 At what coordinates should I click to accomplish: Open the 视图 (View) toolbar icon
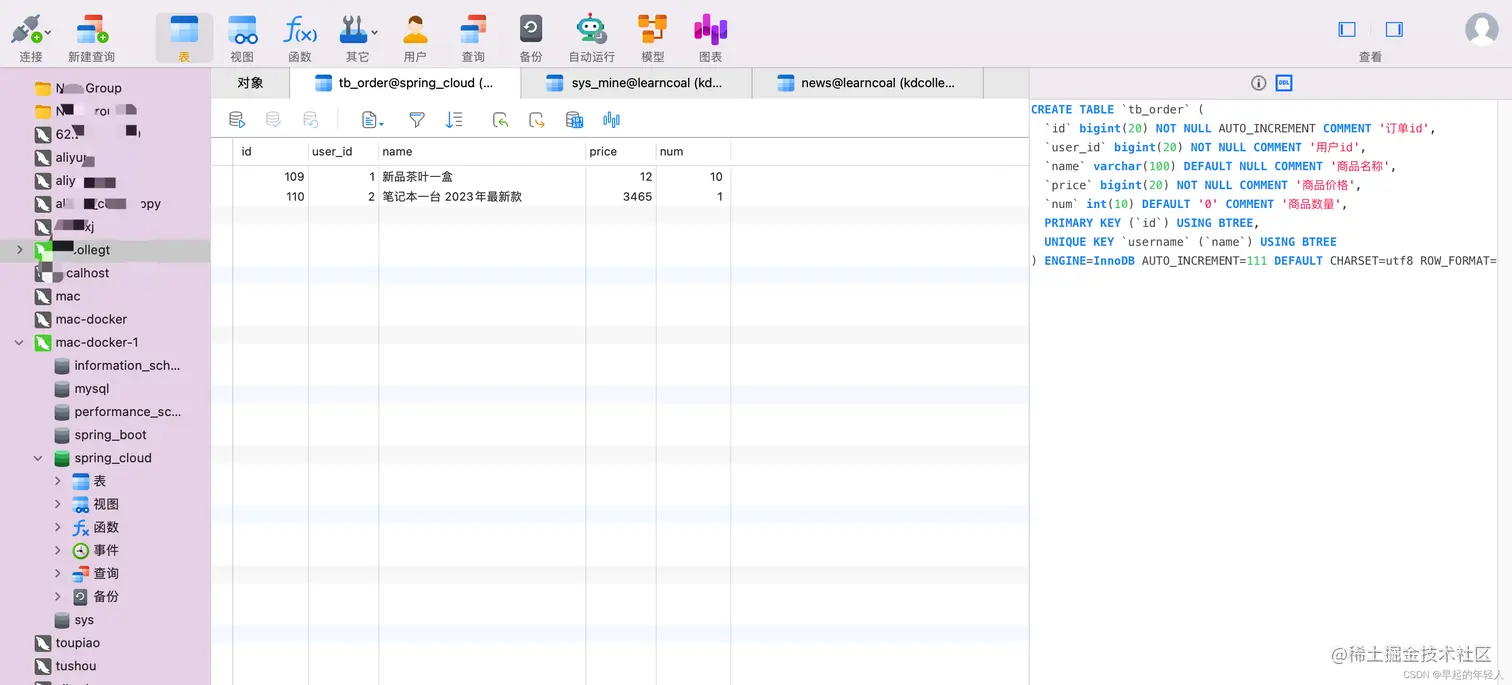(242, 37)
